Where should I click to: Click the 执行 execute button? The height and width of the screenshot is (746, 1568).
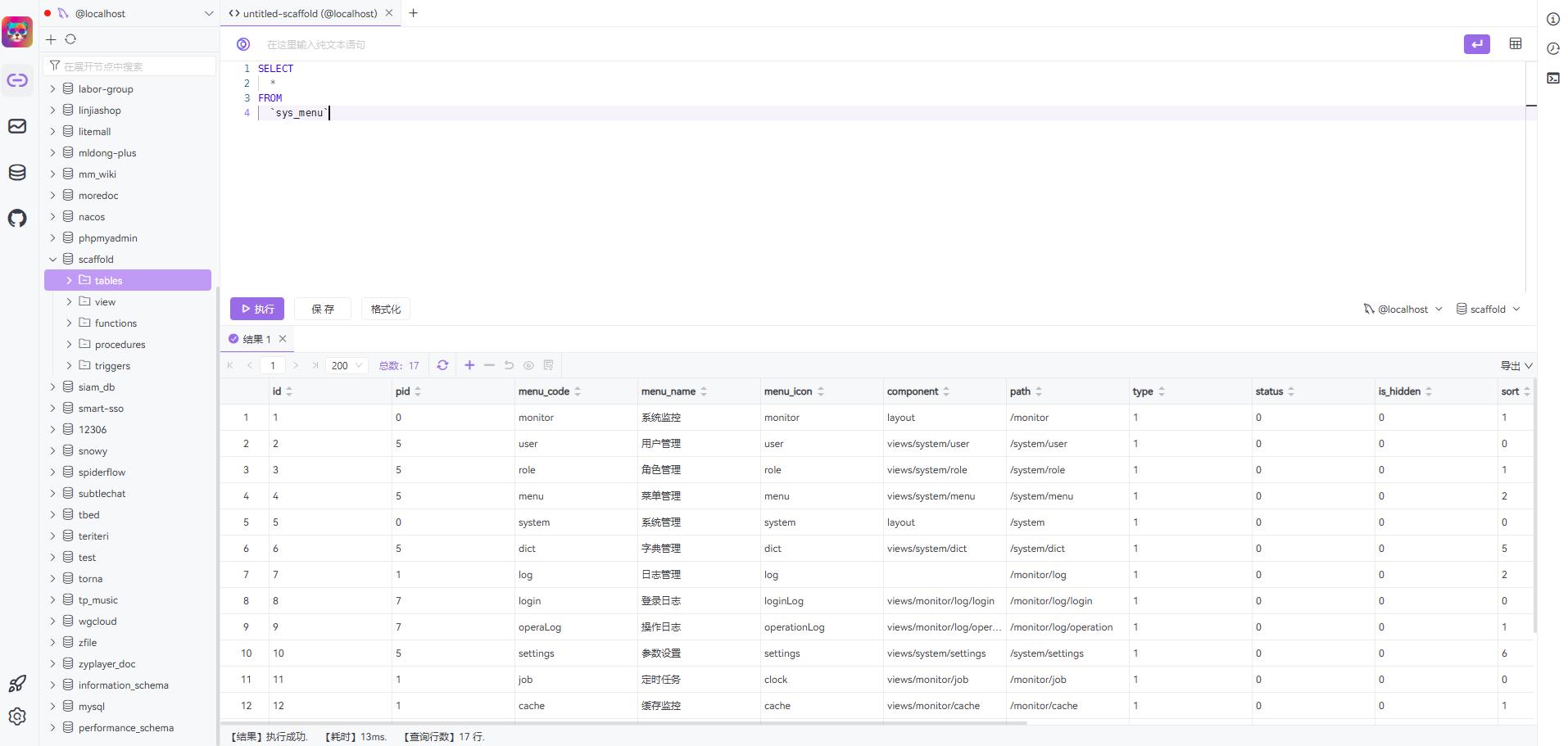tap(257, 309)
